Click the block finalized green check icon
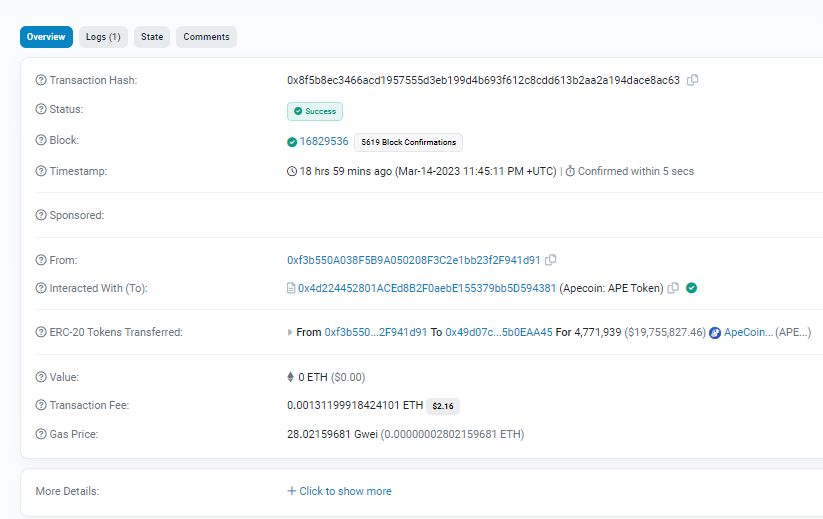This screenshot has width=823, height=519. (292, 142)
